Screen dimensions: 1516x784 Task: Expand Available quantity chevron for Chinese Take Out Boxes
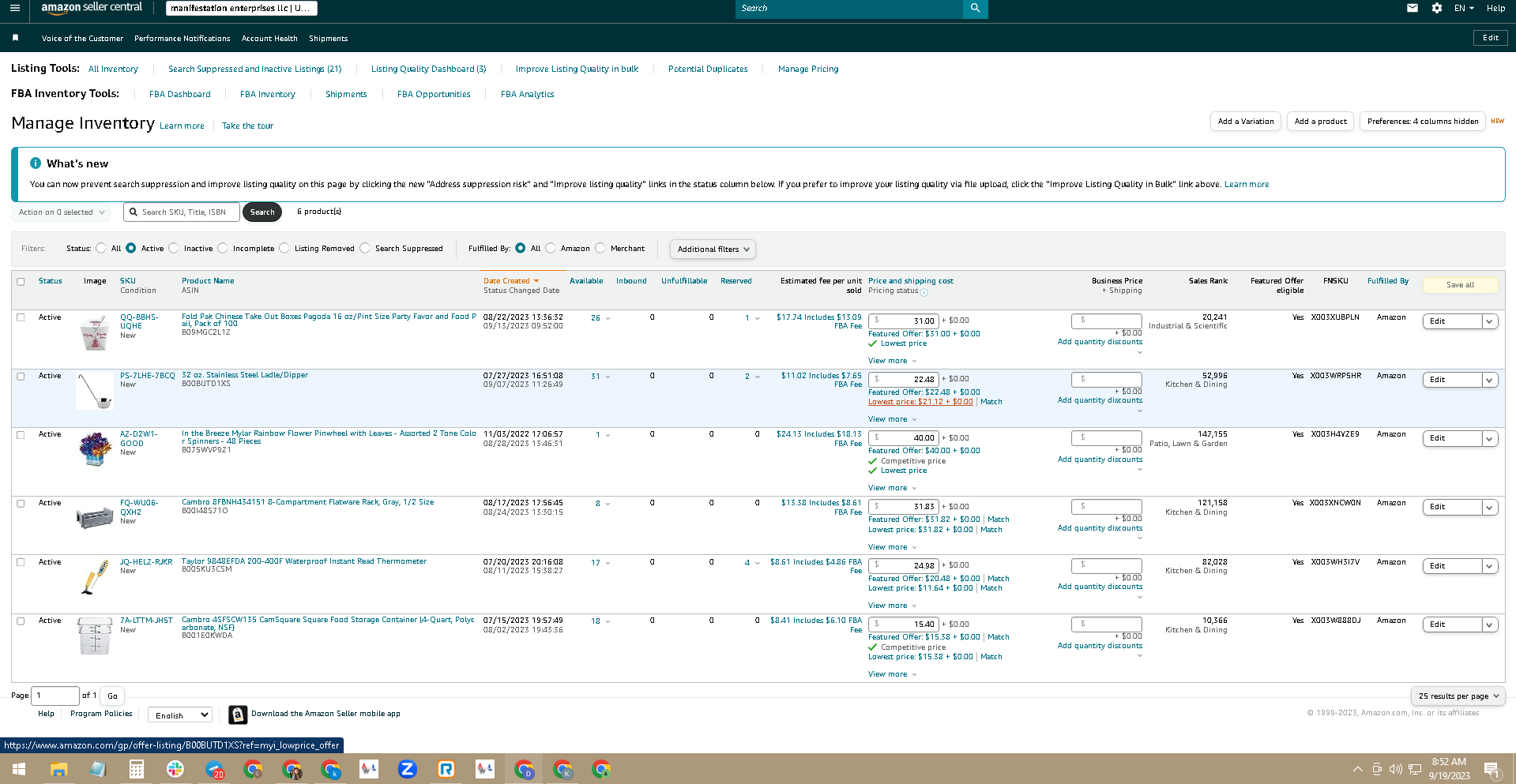tap(608, 318)
